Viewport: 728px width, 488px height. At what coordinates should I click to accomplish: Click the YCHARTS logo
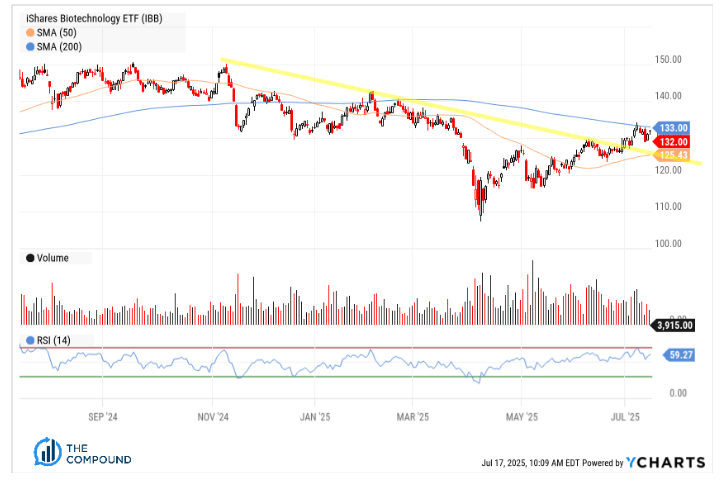665,463
